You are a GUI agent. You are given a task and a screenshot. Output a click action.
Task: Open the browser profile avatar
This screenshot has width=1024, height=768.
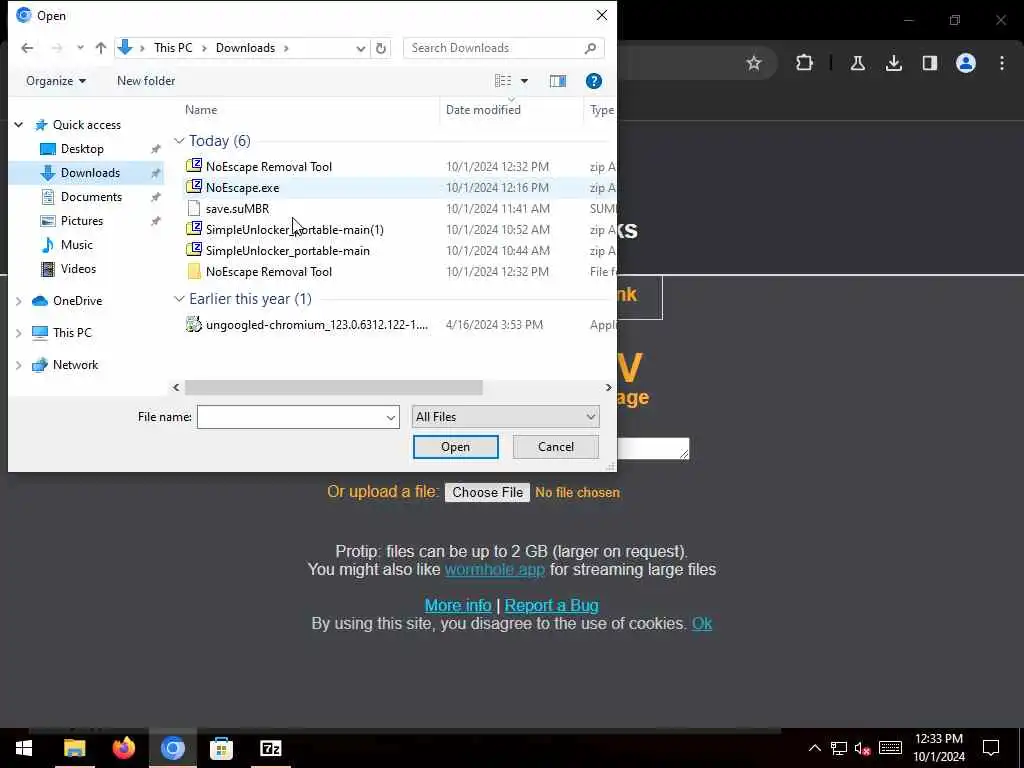point(965,63)
